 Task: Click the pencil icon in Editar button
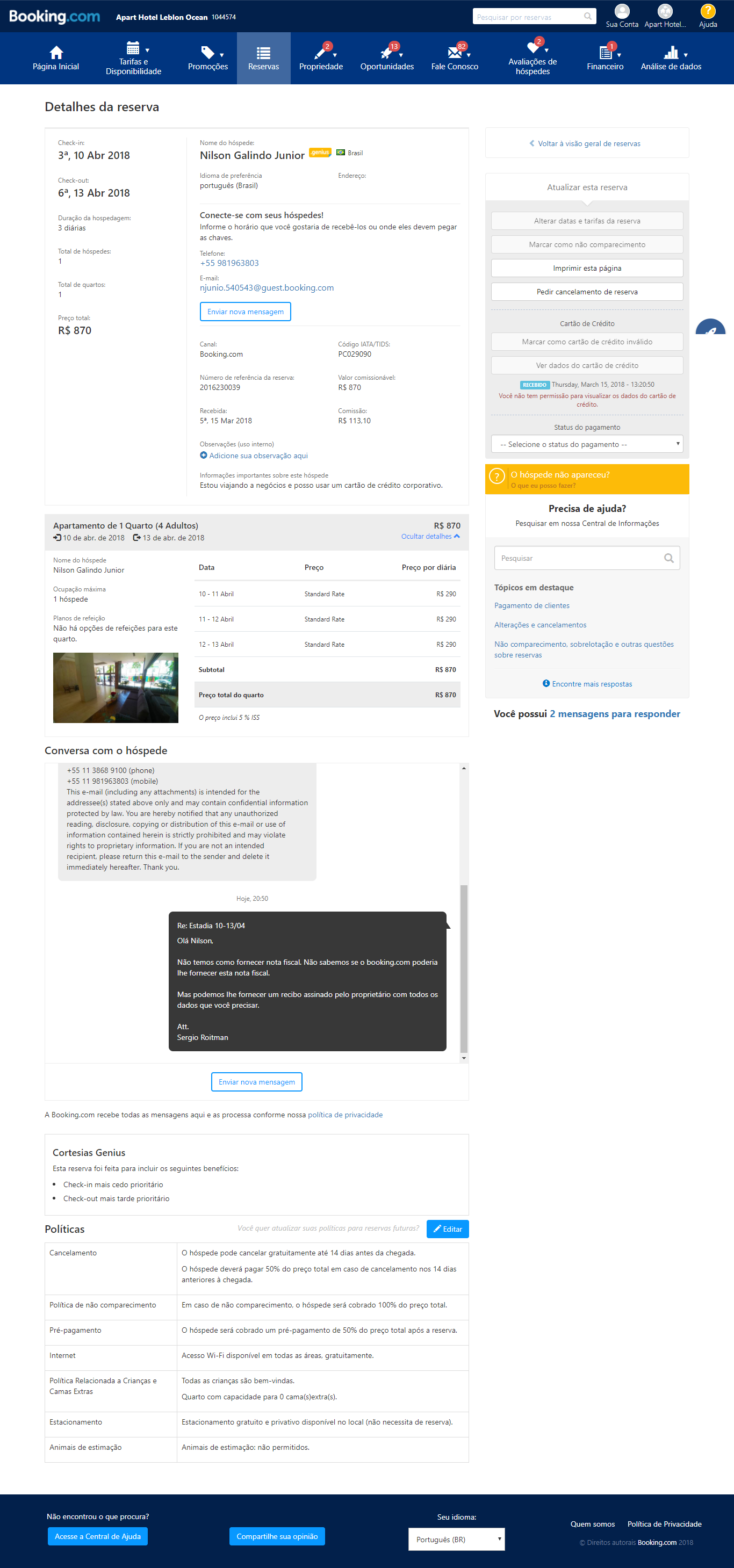(437, 1229)
